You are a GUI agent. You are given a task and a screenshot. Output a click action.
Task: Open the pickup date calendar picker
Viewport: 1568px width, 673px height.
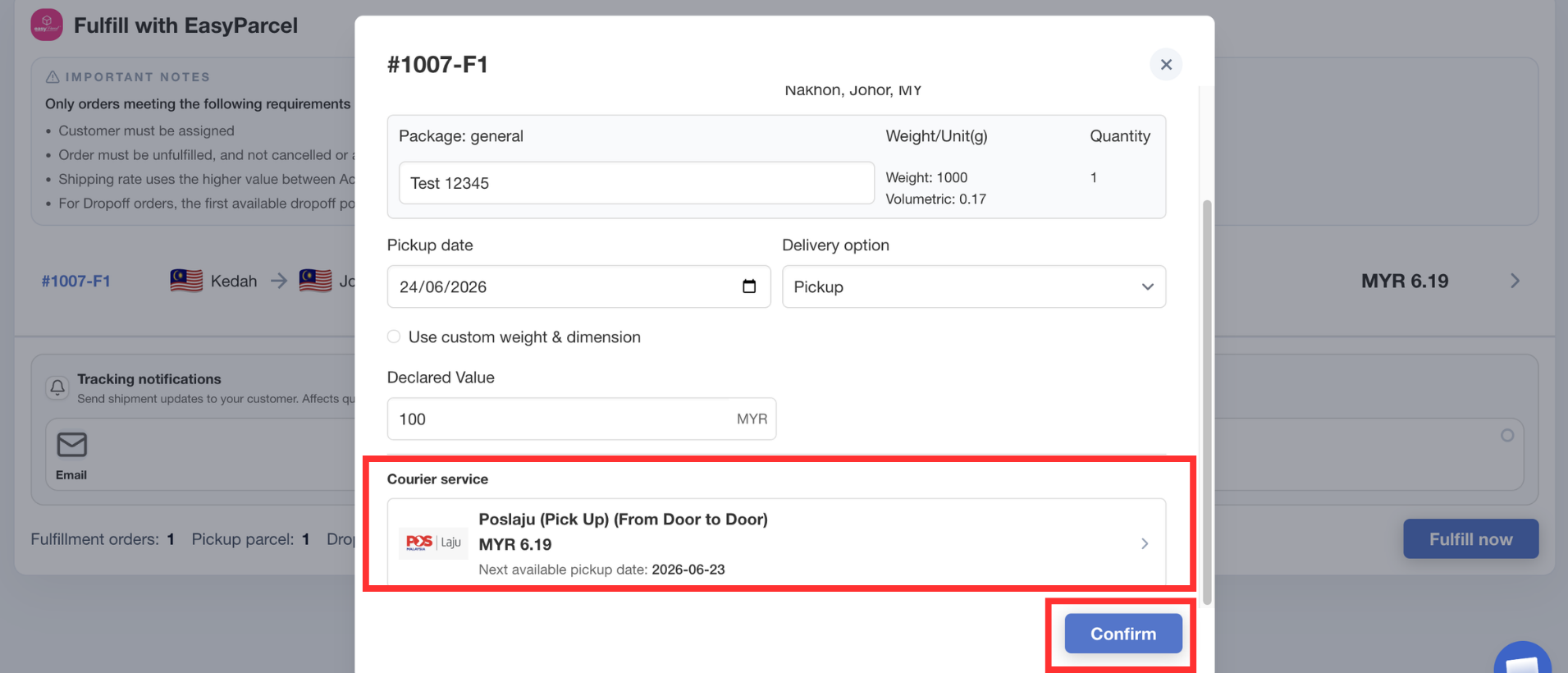coord(748,286)
